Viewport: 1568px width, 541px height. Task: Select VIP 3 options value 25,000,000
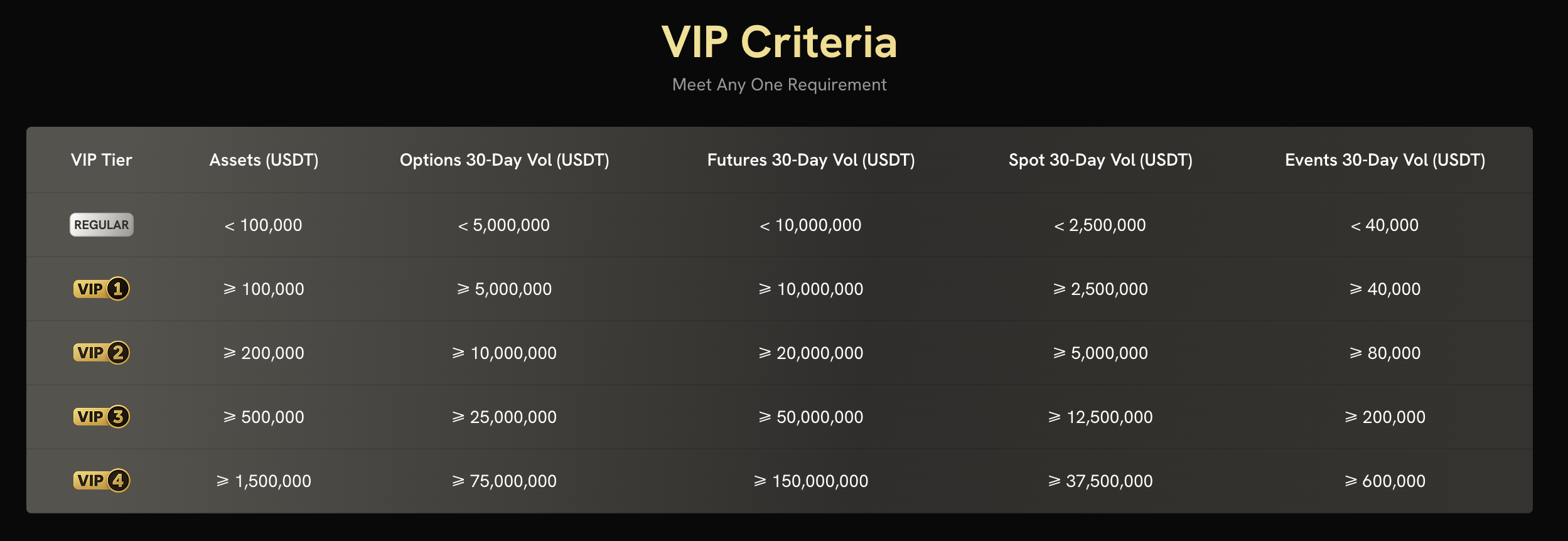click(504, 417)
